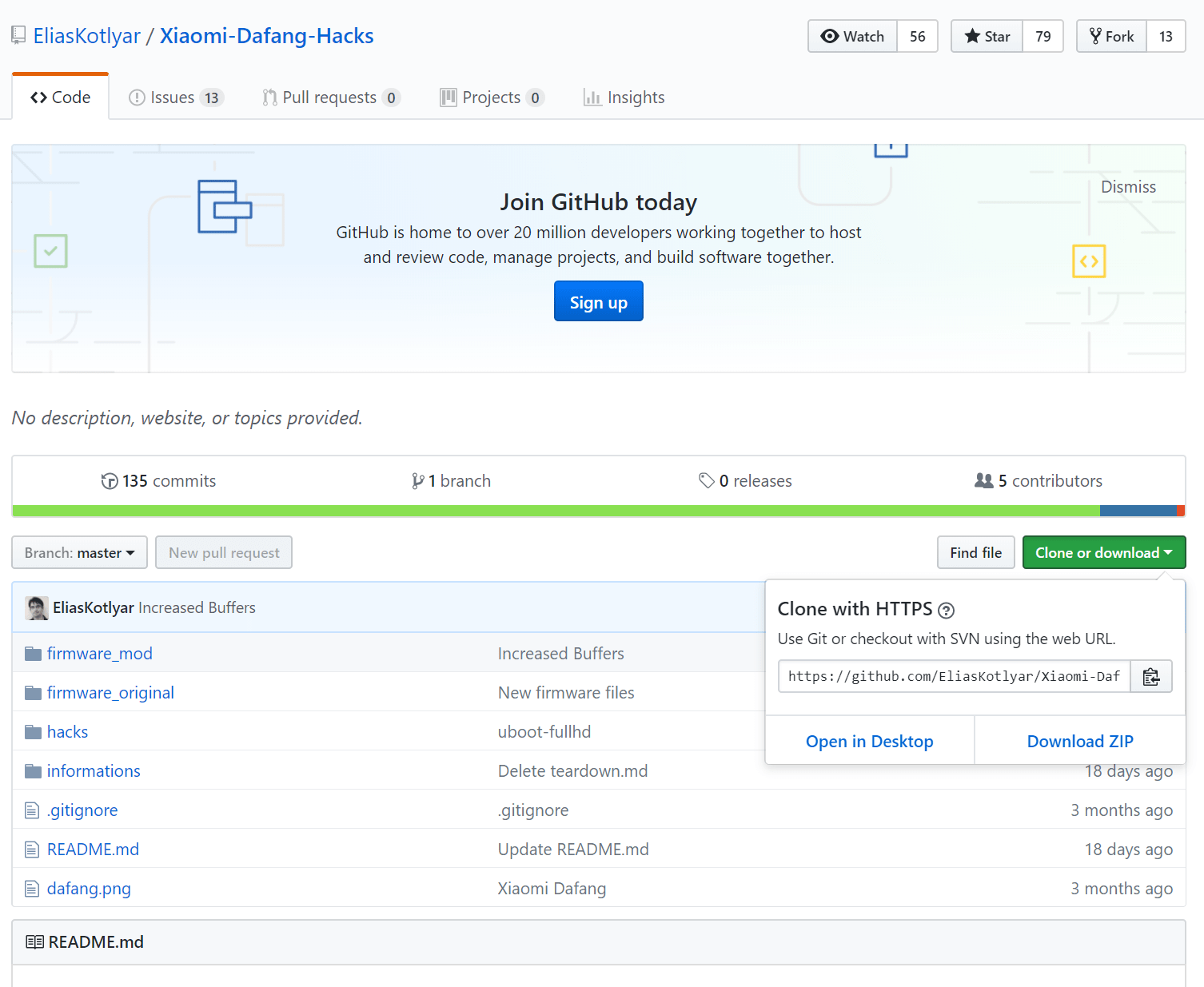Click the Find file button

pos(976,552)
